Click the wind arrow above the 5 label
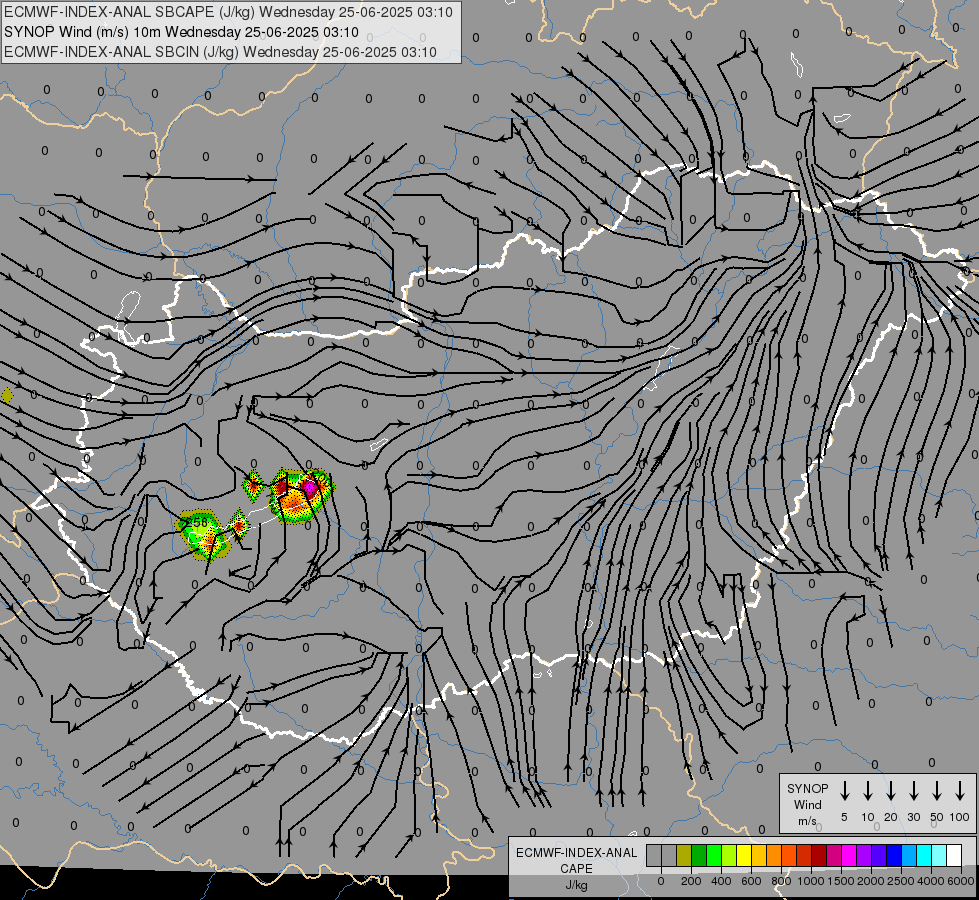Viewport: 979px width, 900px height. (x=844, y=791)
